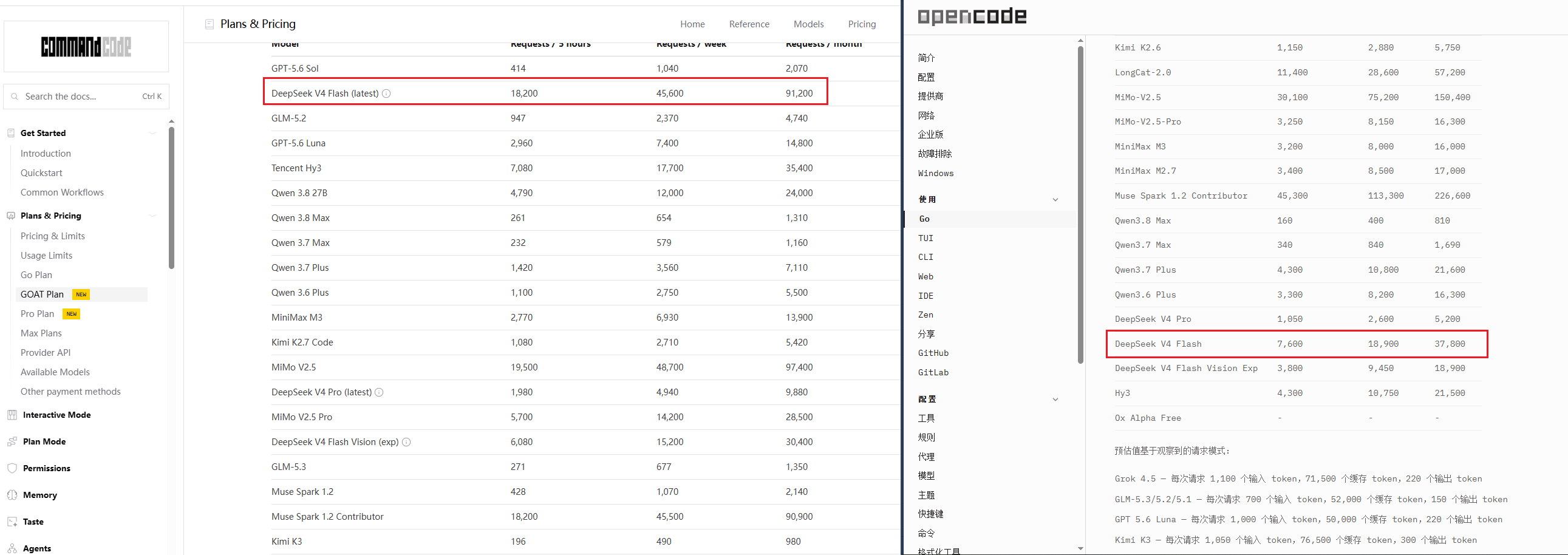Open Interactive Mode via its sidebar icon
The image size is (1568, 555).
[12, 415]
